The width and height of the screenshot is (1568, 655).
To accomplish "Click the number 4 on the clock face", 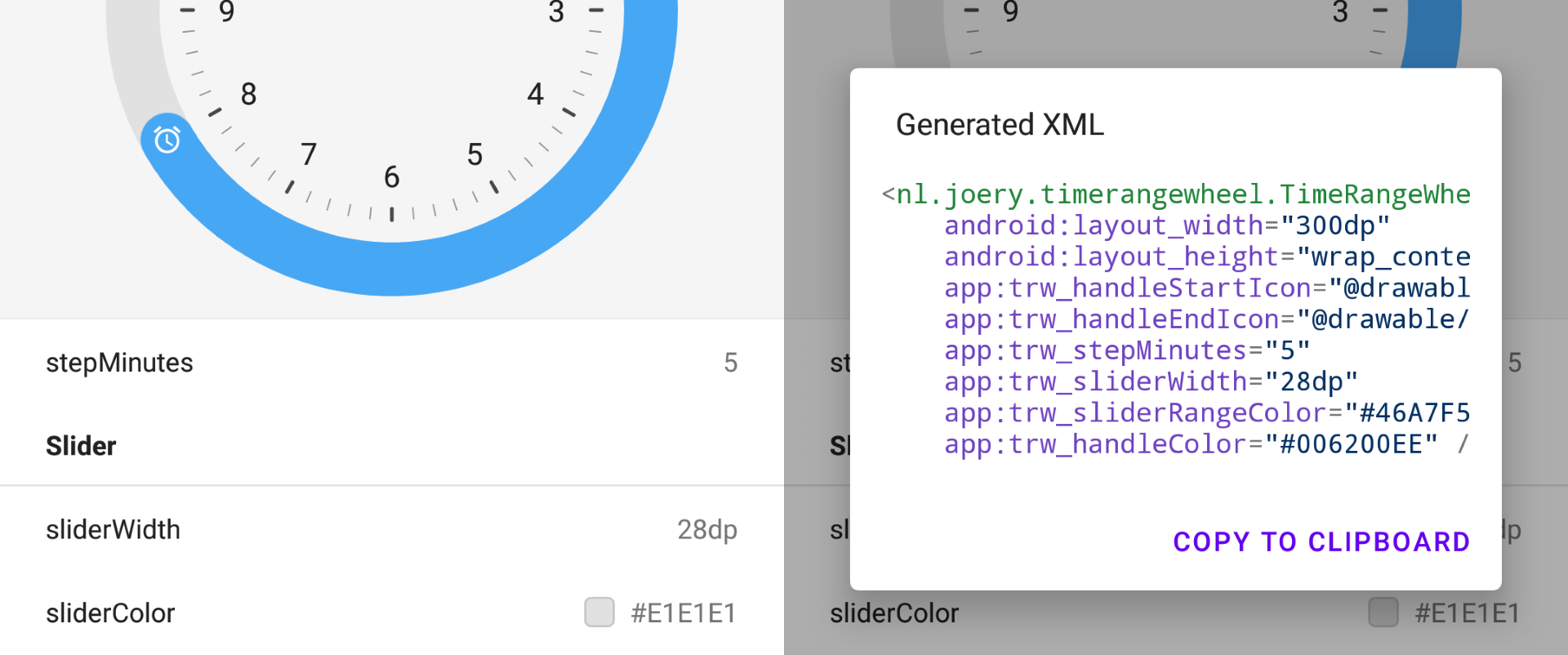I will (535, 94).
